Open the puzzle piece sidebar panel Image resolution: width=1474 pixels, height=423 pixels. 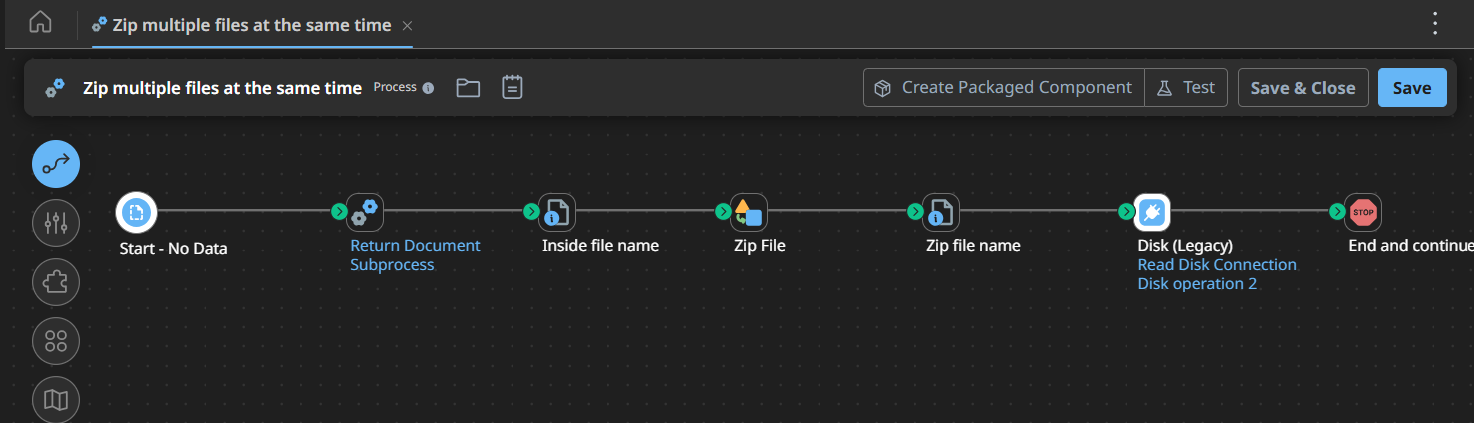click(56, 282)
